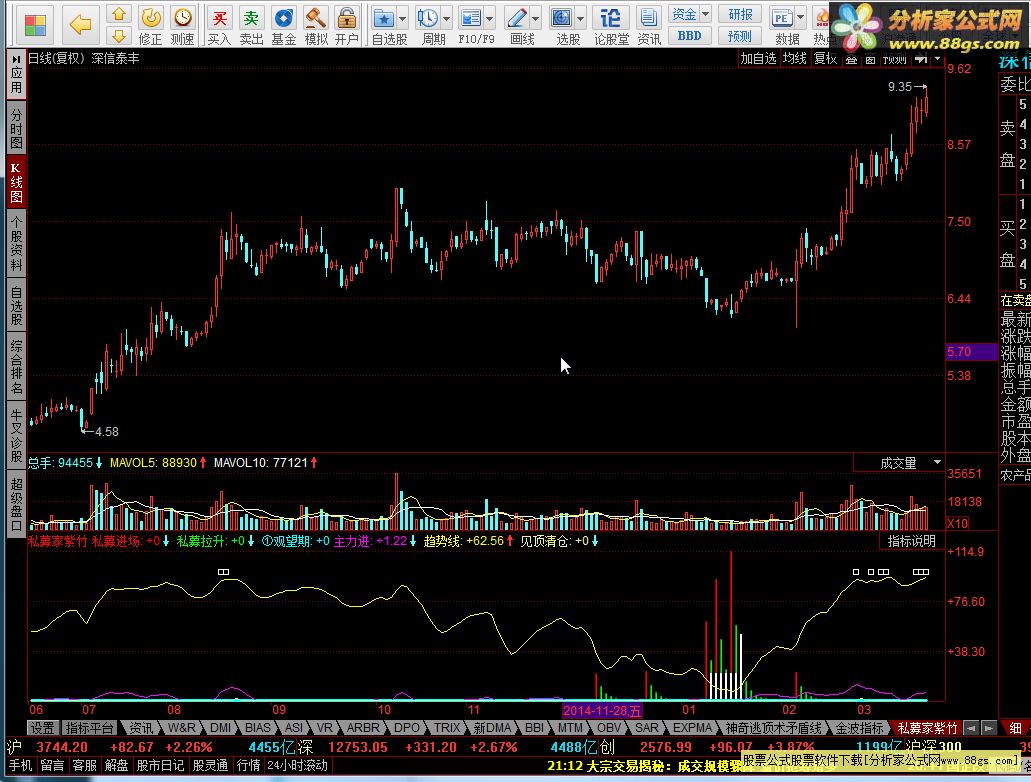Open 资讯 news document icon
This screenshot has width=1031, height=782.
pyautogui.click(x=650, y=25)
